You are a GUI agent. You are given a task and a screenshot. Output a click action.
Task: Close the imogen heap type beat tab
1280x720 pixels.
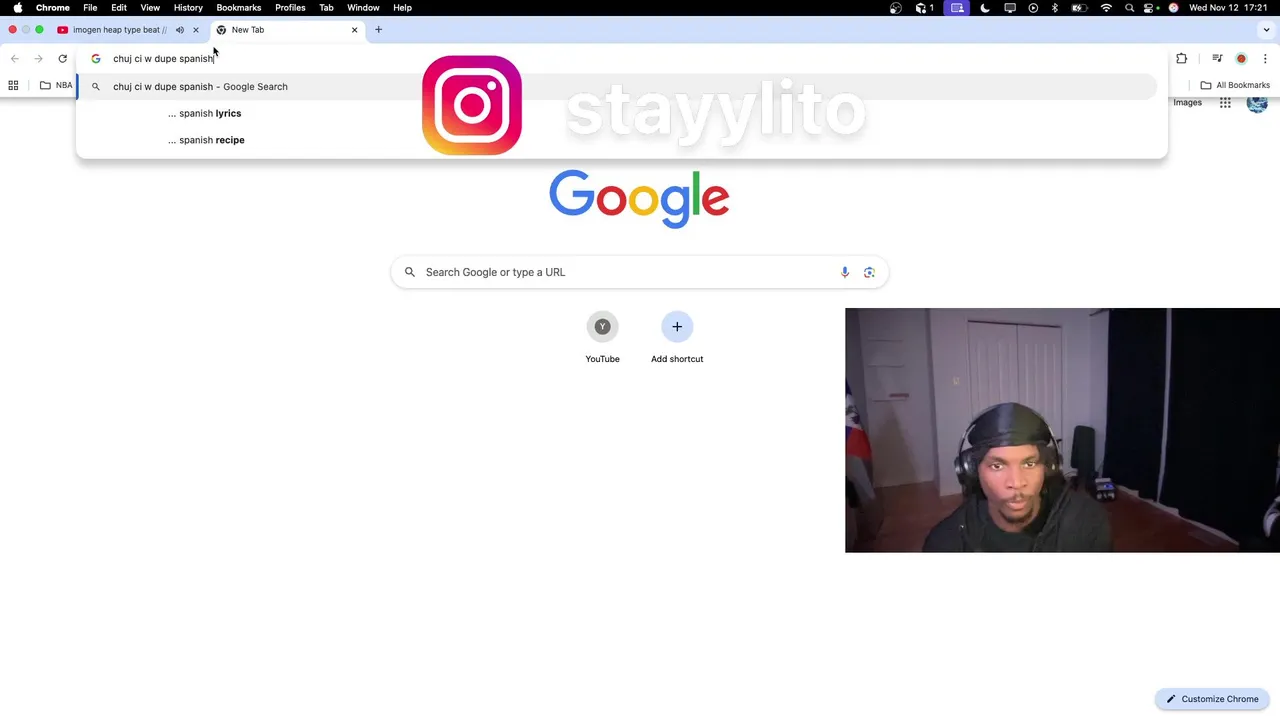[x=196, y=30]
